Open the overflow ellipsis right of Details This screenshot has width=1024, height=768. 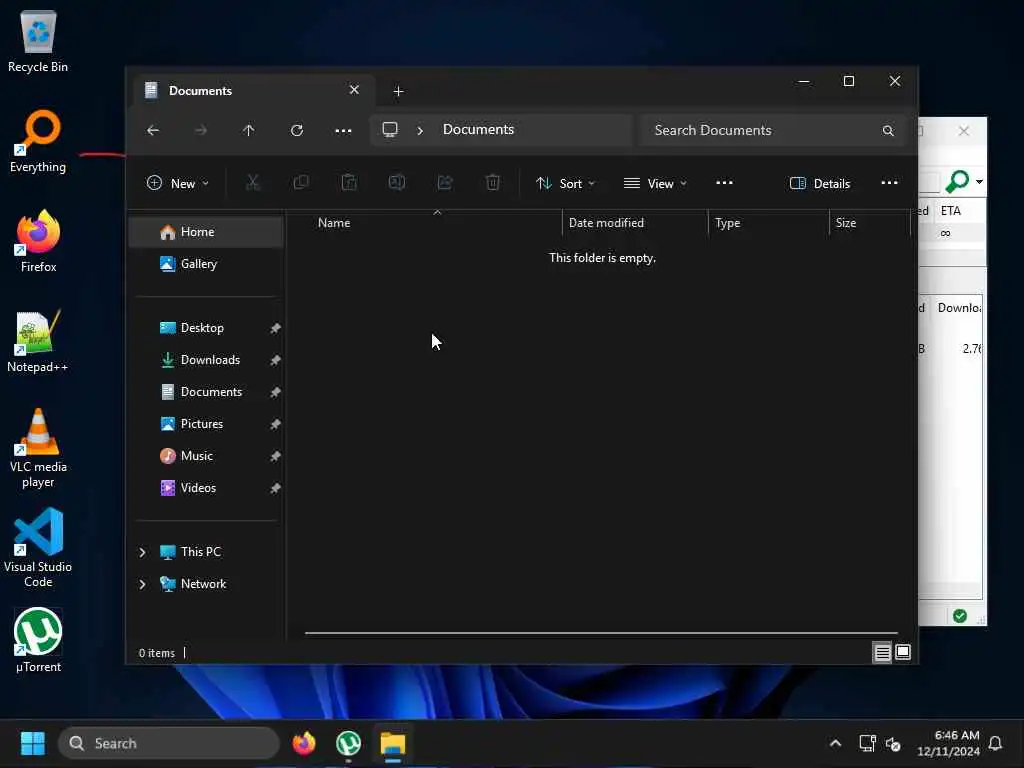point(889,183)
